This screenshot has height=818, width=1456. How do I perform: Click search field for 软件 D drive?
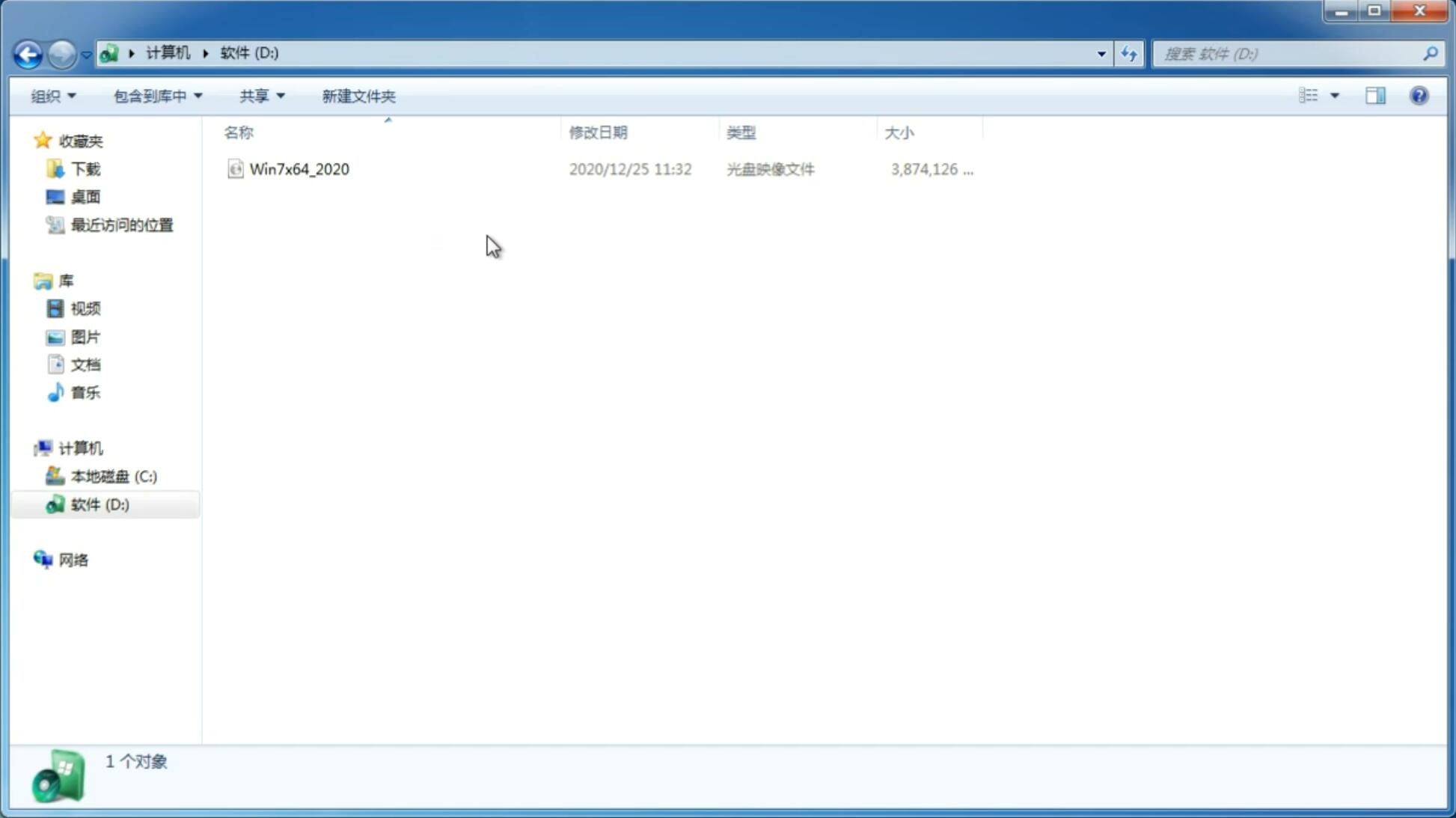[1290, 53]
